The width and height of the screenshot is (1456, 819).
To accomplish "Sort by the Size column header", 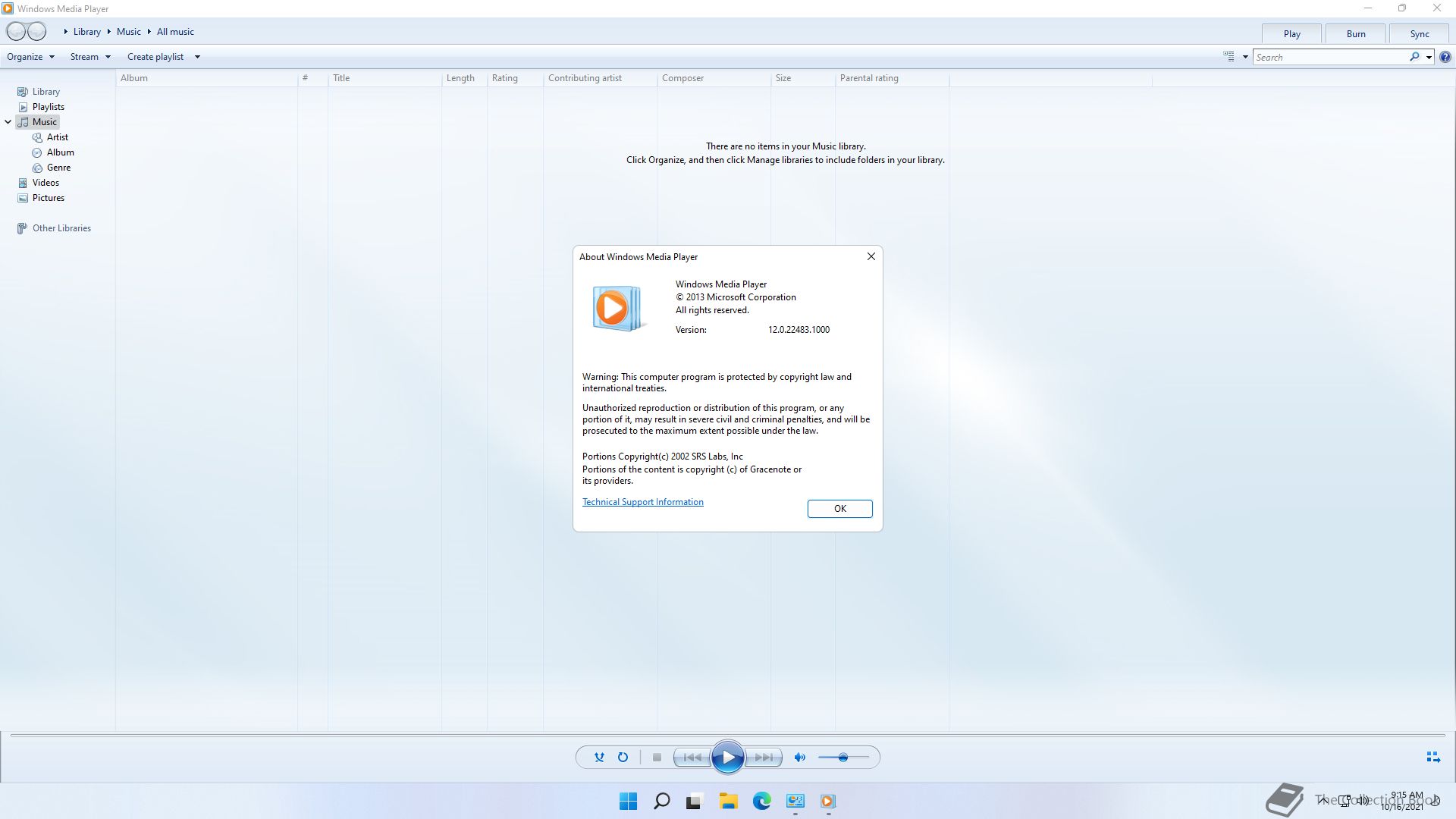I will [x=803, y=78].
